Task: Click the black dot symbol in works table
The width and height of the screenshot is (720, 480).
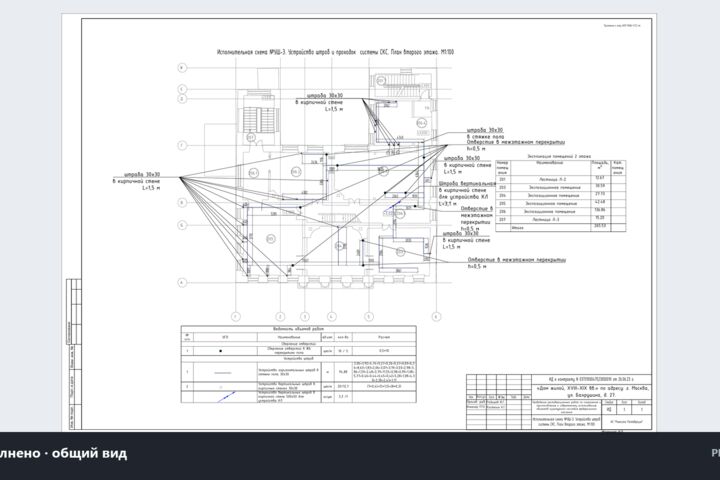Action: click(x=221, y=351)
